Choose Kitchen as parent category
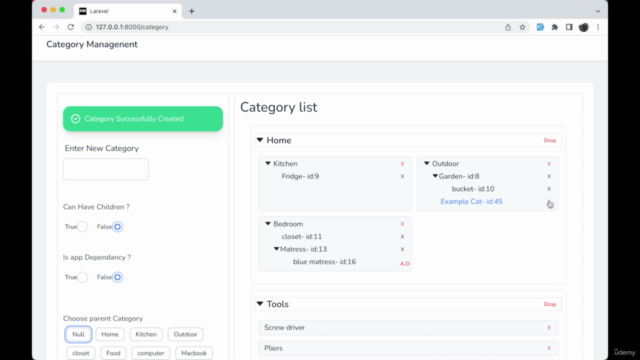 pyautogui.click(x=146, y=334)
